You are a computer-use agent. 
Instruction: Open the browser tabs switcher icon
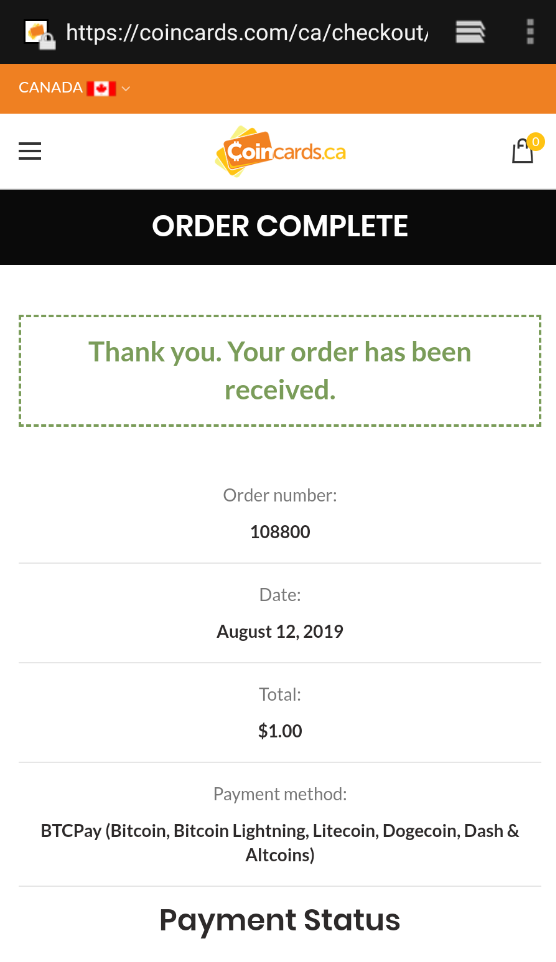click(x=470, y=32)
